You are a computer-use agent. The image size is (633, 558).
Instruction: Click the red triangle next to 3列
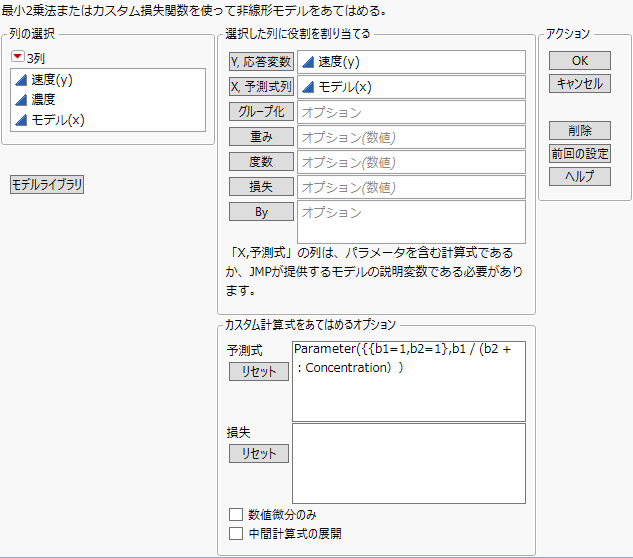pos(18,58)
